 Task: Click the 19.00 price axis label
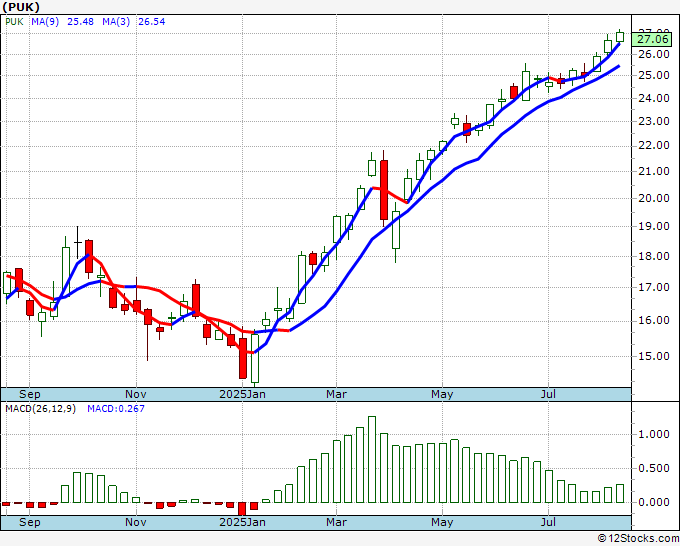point(654,226)
